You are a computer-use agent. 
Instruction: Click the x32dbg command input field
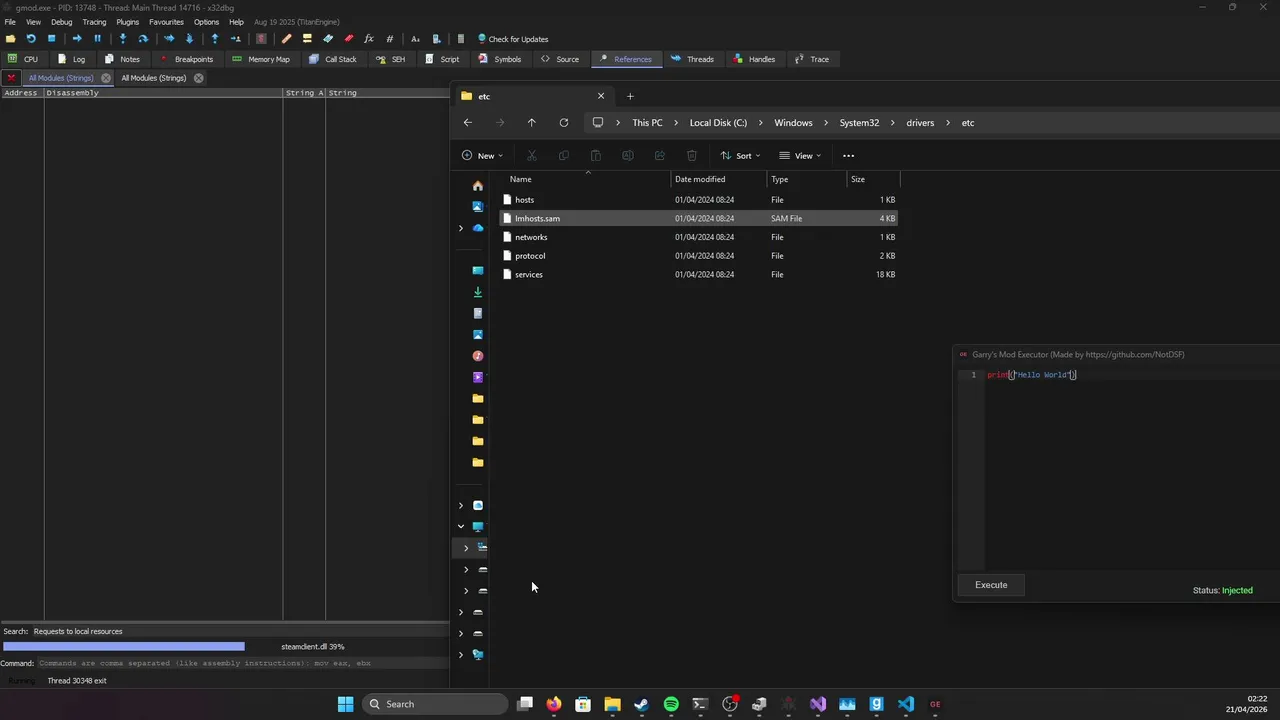243,663
